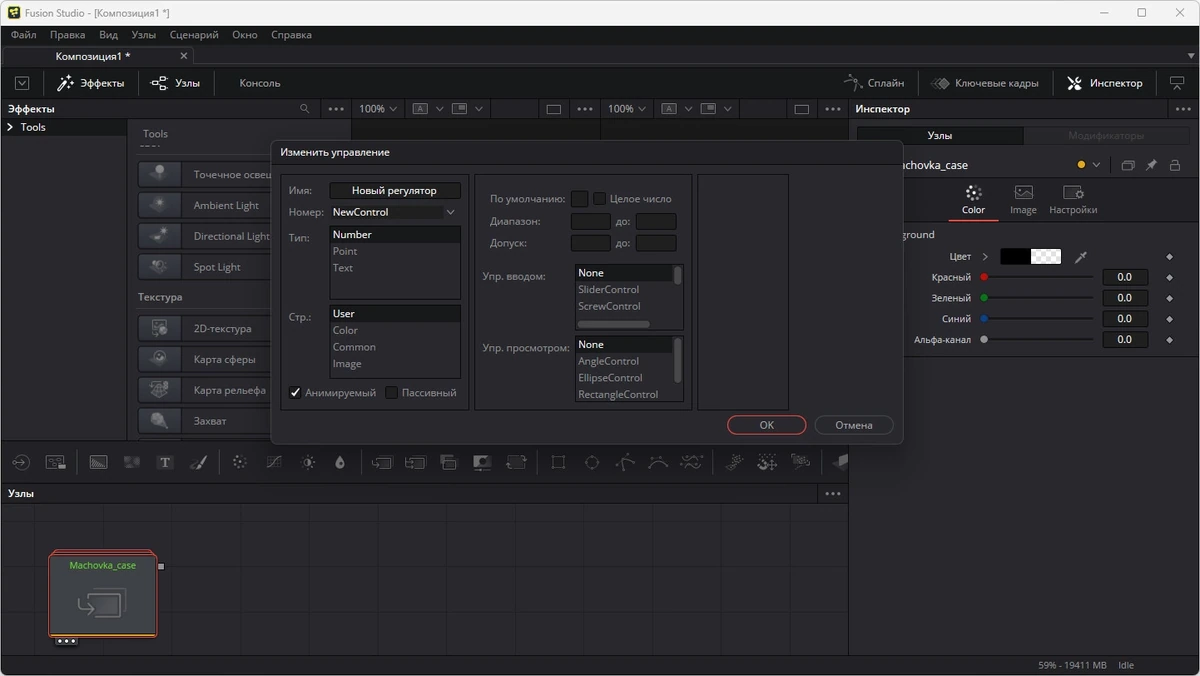Add a Blur node (droplet icon)
Viewport: 1200px width, 676px height.
coord(340,462)
